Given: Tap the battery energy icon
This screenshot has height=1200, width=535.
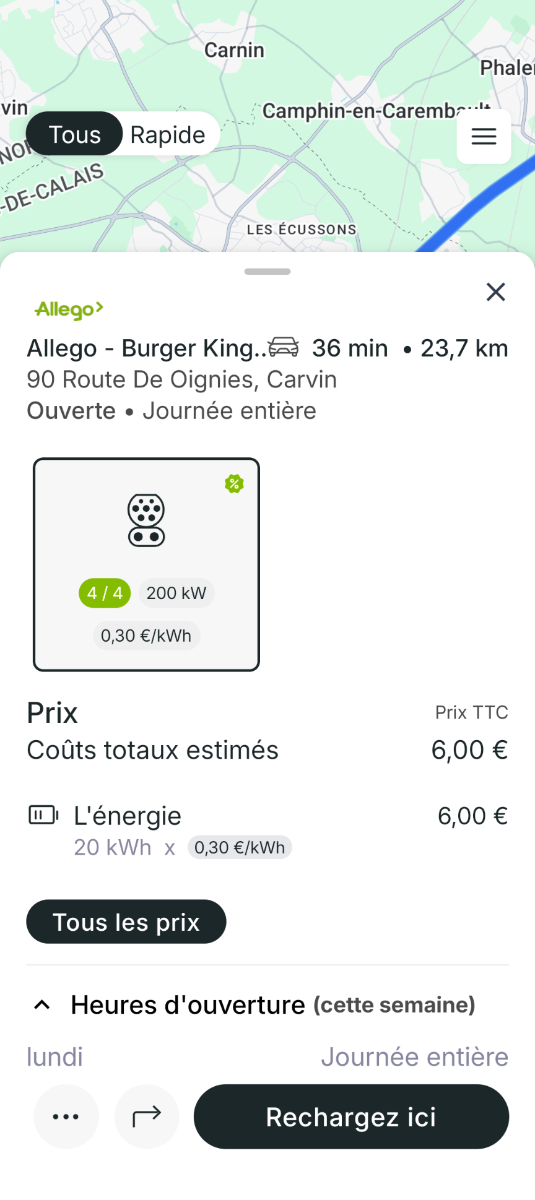Looking at the screenshot, I should pos(43,815).
